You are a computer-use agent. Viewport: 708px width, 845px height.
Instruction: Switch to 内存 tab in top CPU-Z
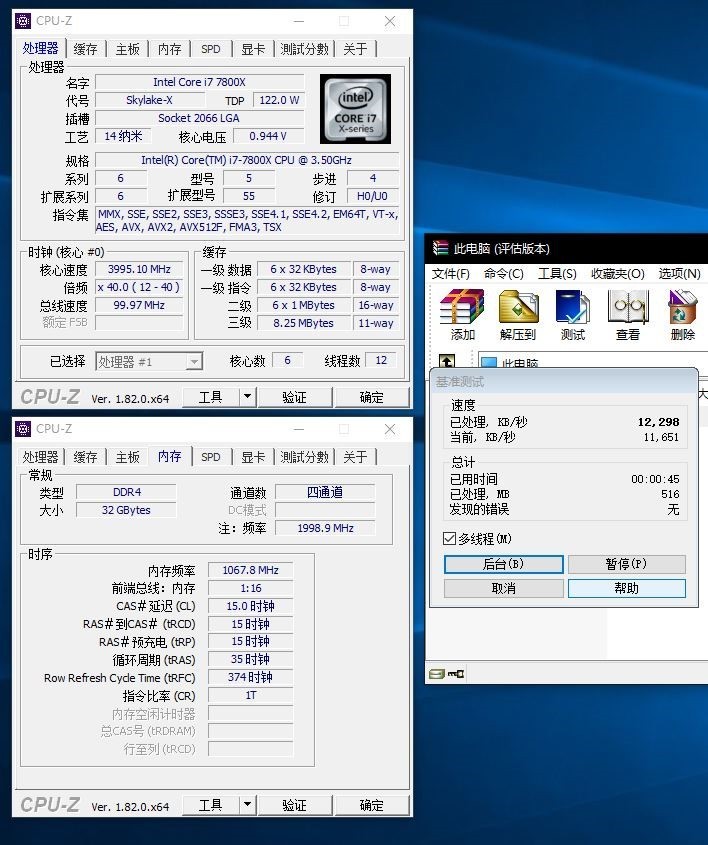coord(170,49)
